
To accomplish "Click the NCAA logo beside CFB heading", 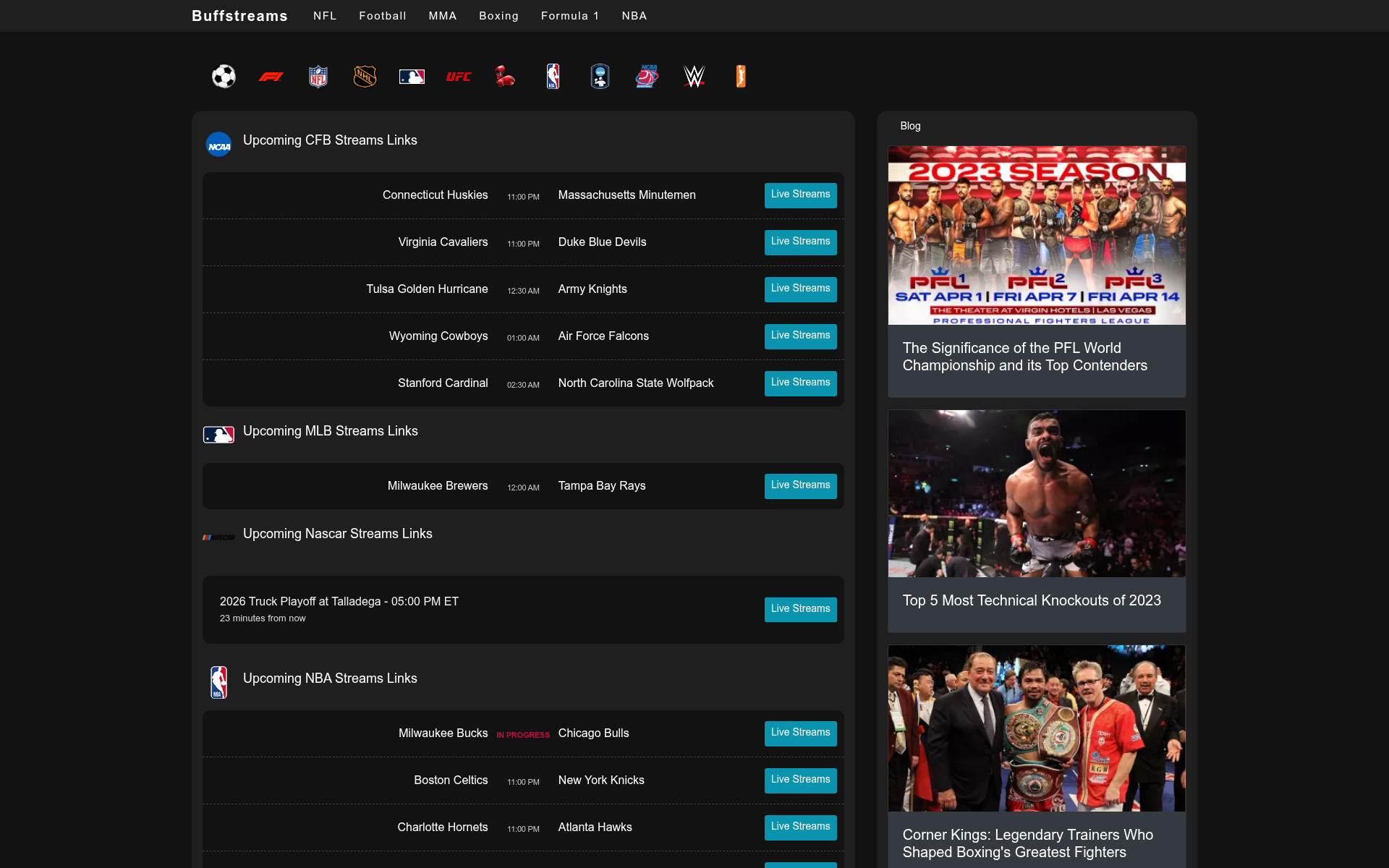I will [x=218, y=145].
